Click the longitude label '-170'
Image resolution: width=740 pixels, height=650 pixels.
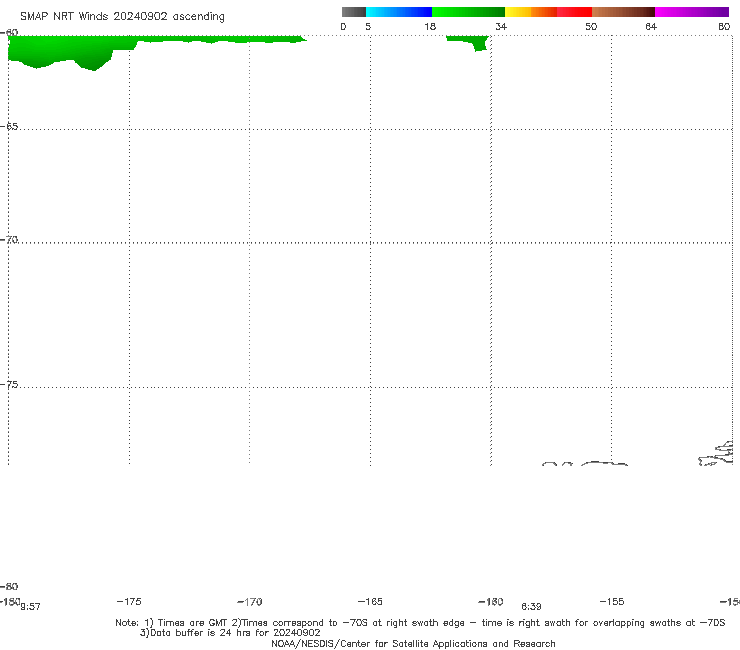[x=250, y=602]
